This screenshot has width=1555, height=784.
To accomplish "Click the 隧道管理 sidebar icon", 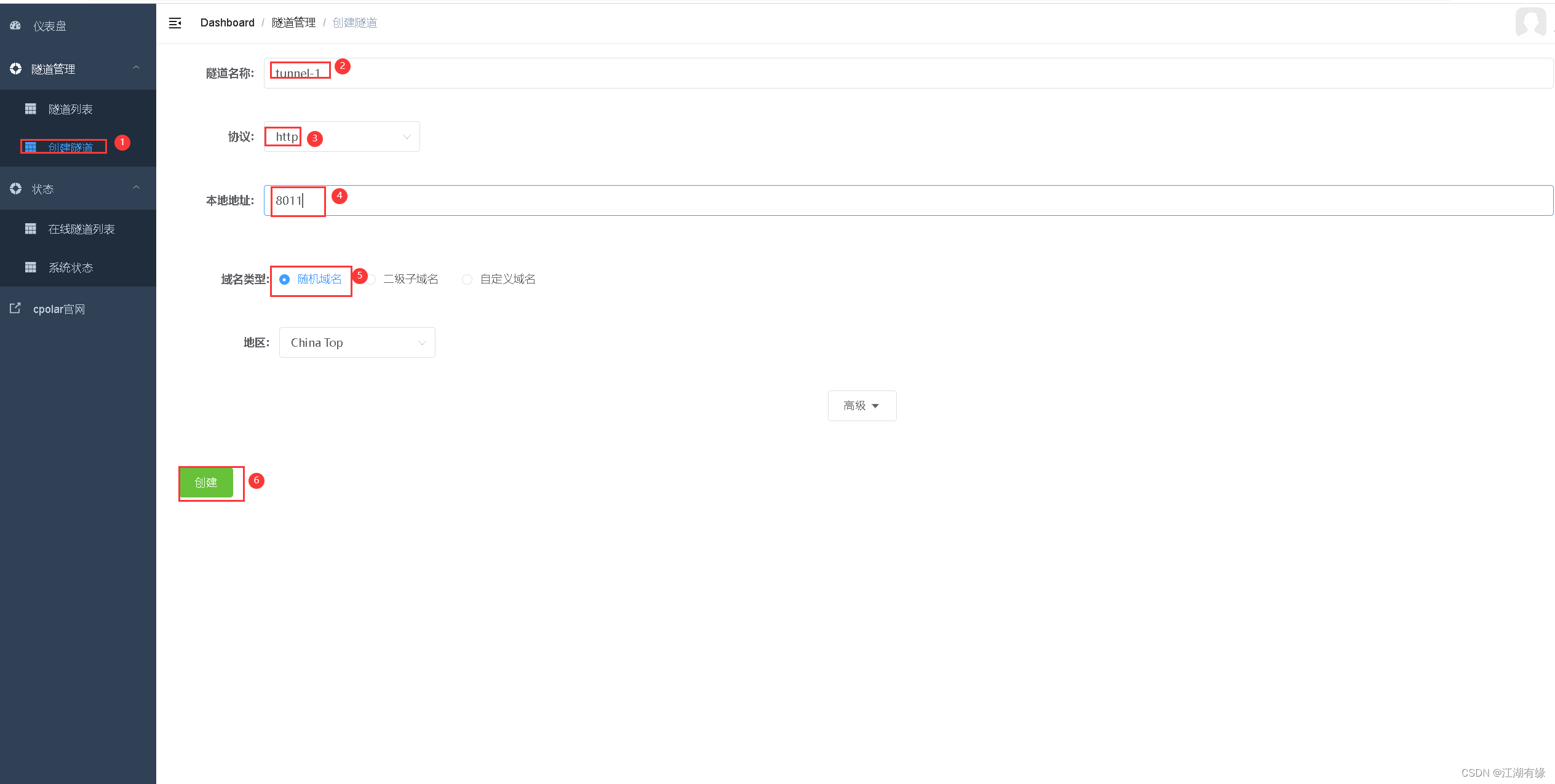I will [15, 69].
